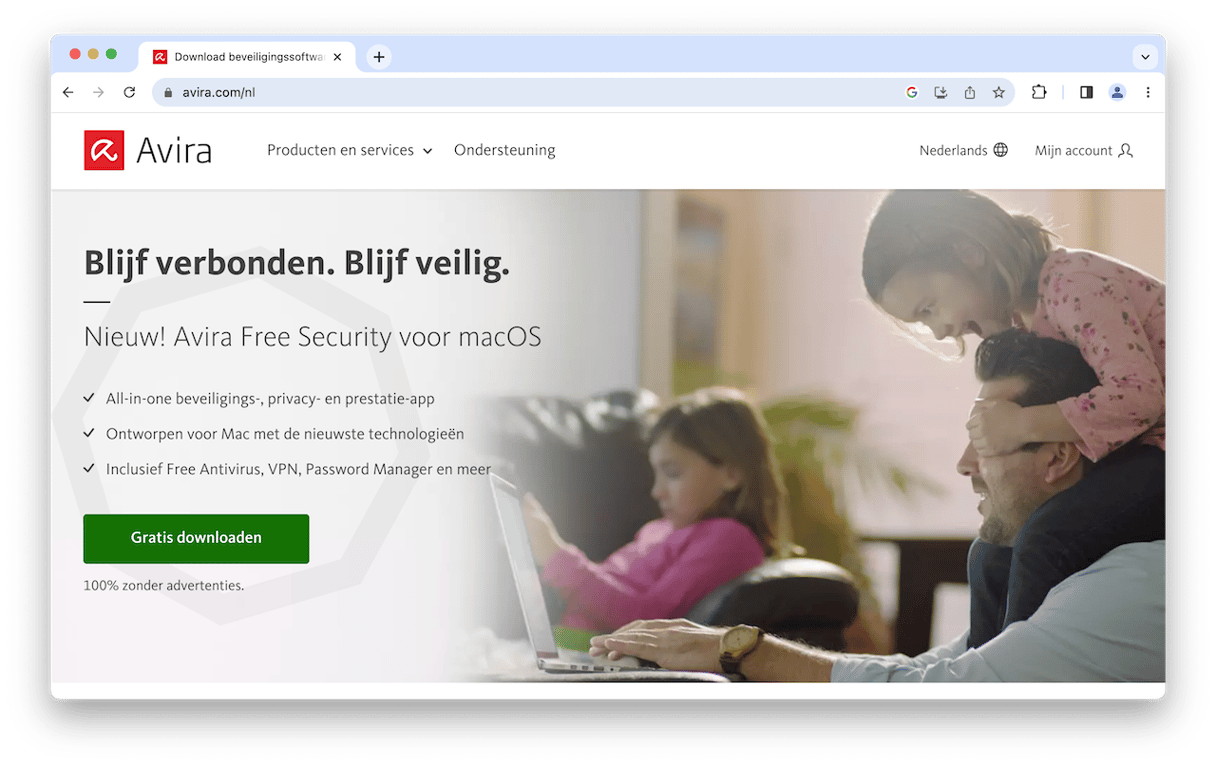The image size is (1216, 766).
Task: Open the Mijn account link
Action: tap(1084, 150)
